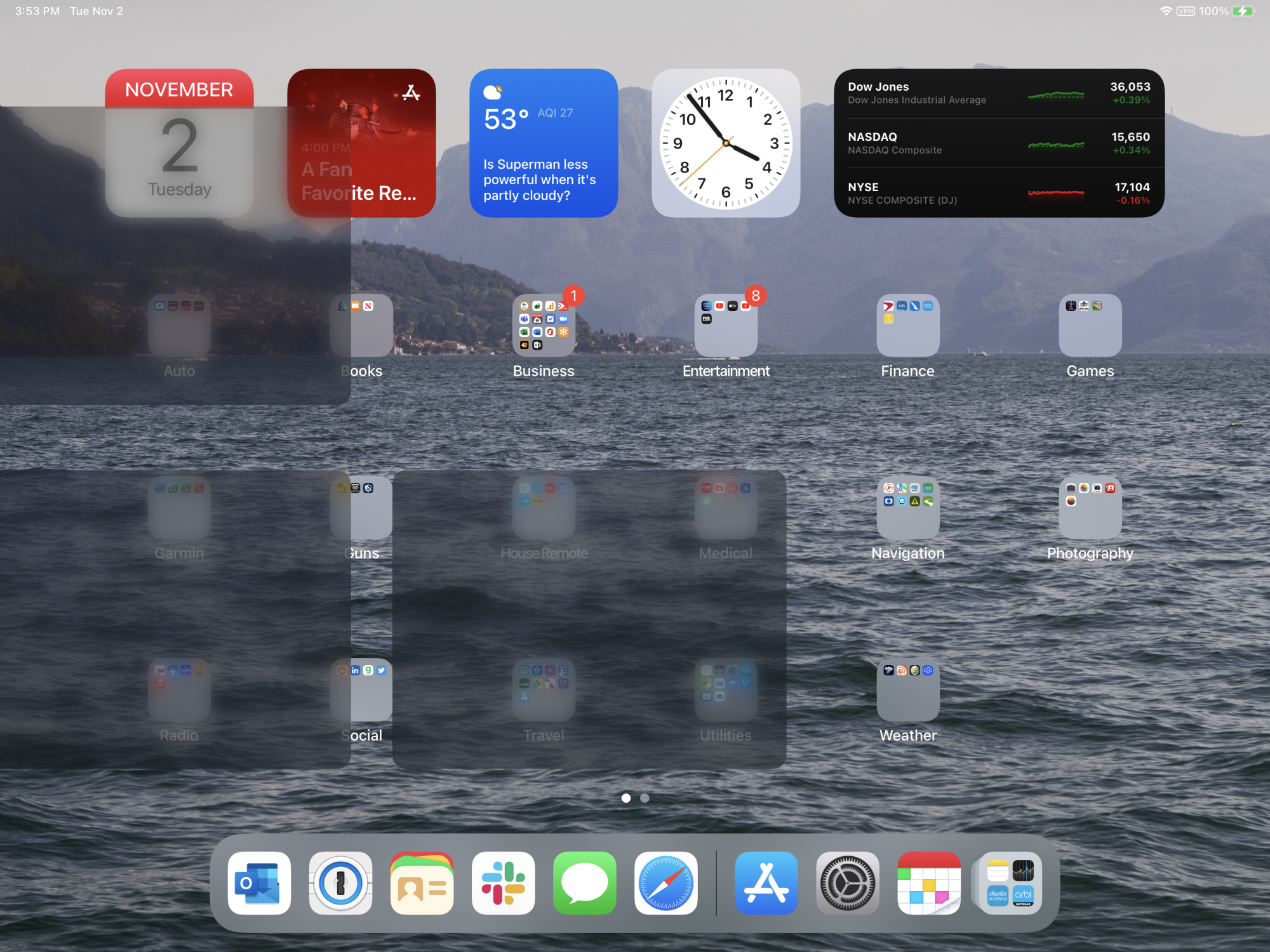The width and height of the screenshot is (1270, 952).
Task: Open the Medical folder
Action: point(726,507)
